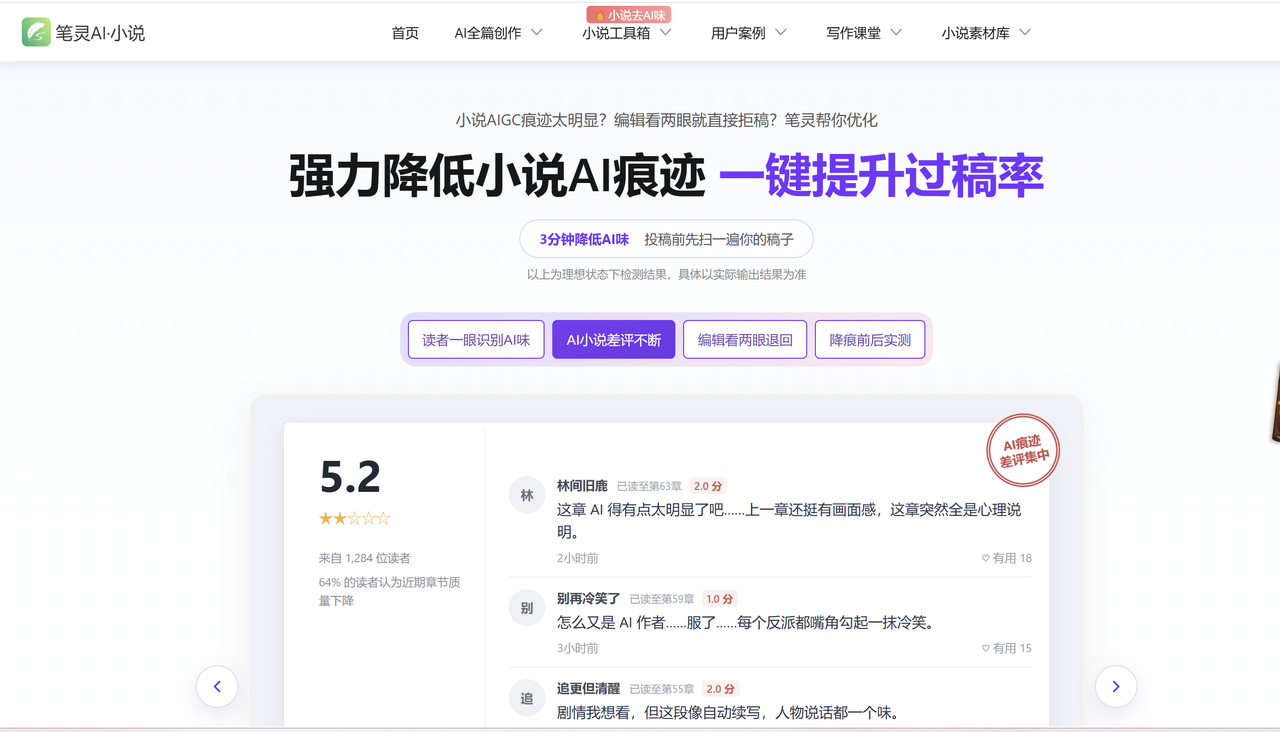Open the 小说素材库 menu
The width and height of the screenshot is (1280, 732).
tap(975, 33)
